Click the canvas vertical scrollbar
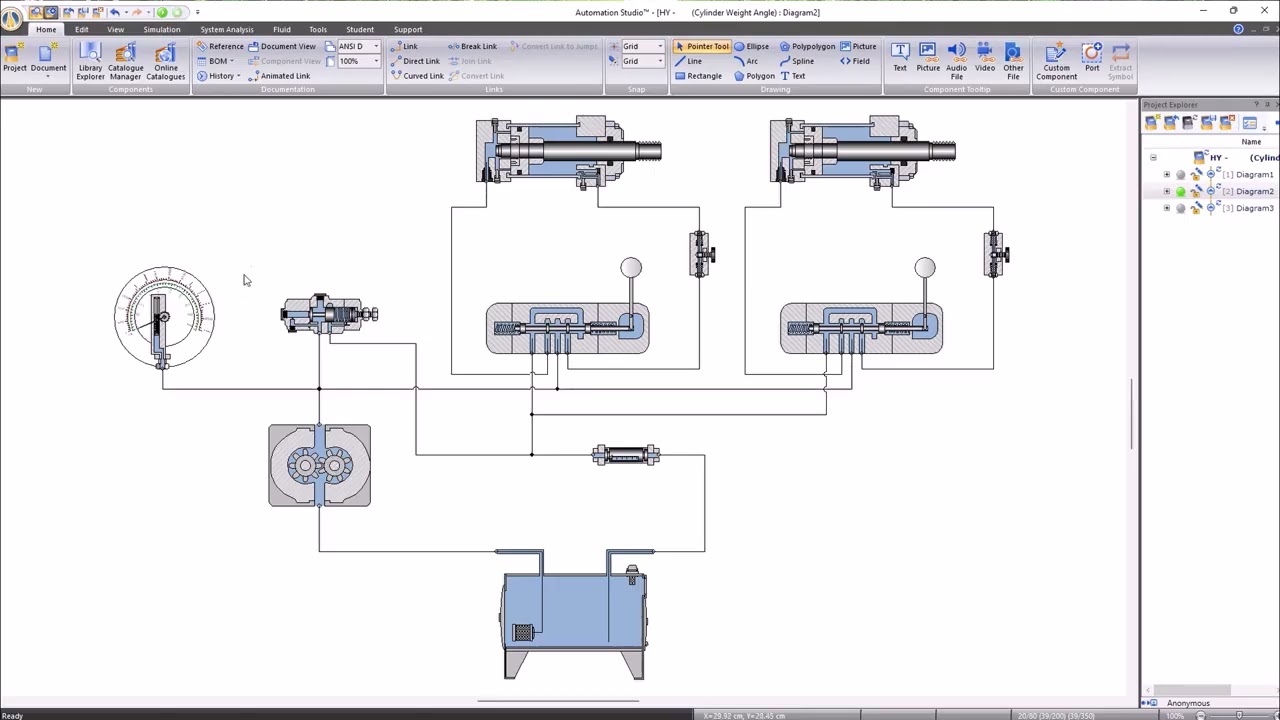Image resolution: width=1280 pixels, height=720 pixels. point(1132,414)
